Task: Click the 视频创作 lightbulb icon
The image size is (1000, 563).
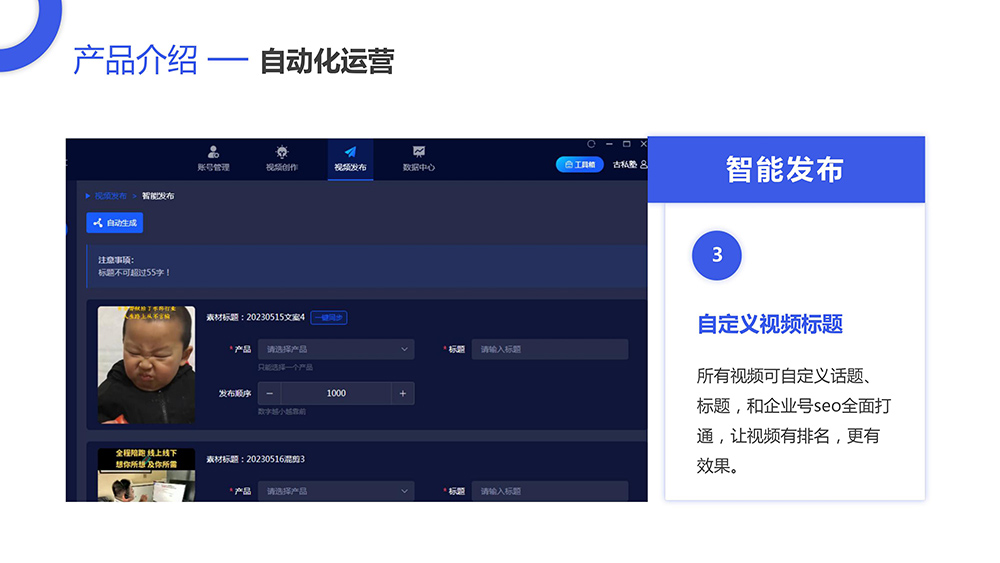Action: pos(281,153)
